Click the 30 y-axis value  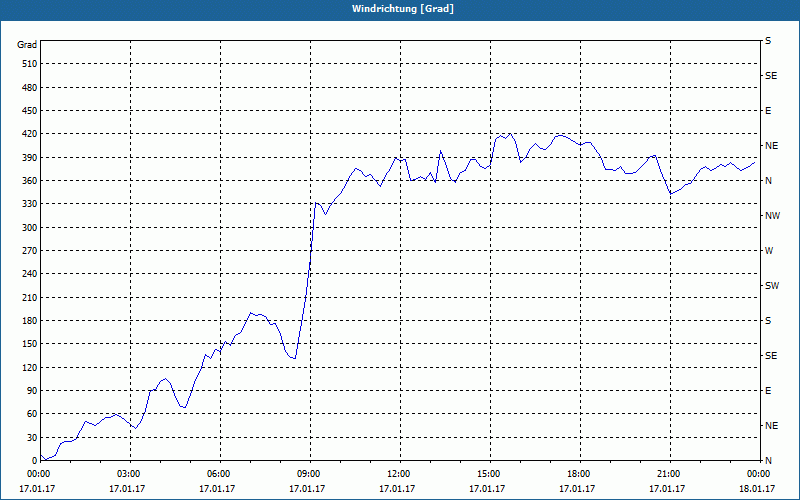[32, 437]
